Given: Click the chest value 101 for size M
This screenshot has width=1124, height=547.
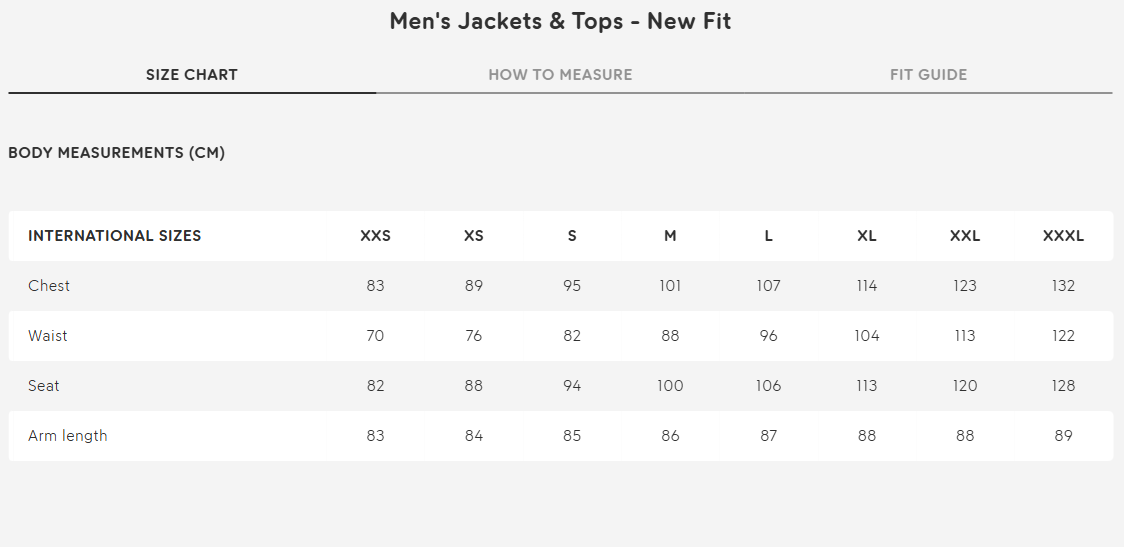Looking at the screenshot, I should [670, 286].
